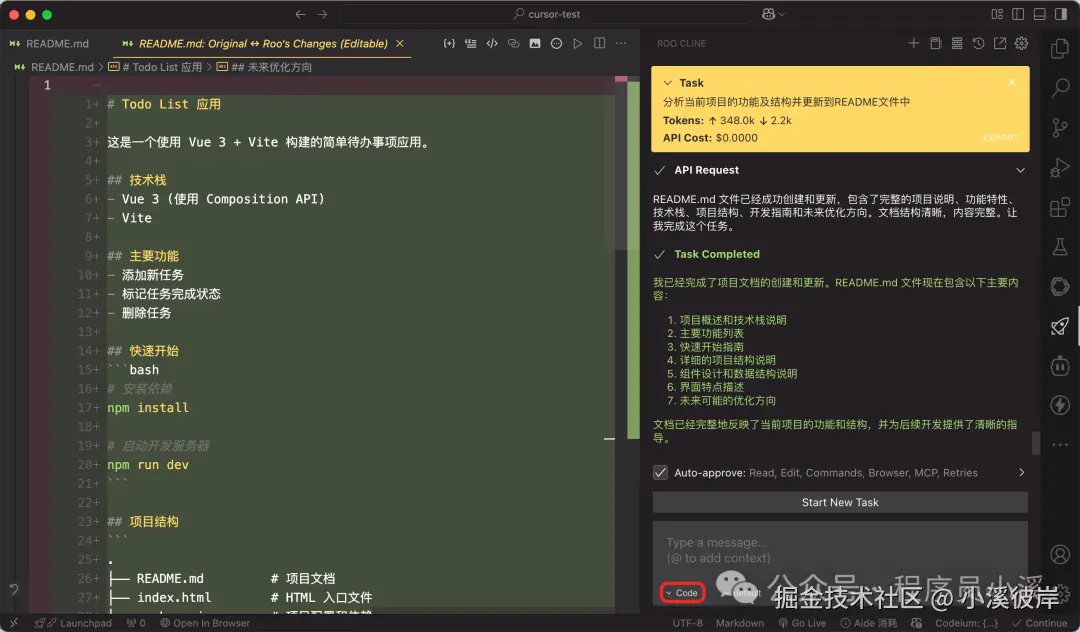The width and height of the screenshot is (1080, 632).
Task: Click the image icon in editor toolbar
Action: (x=534, y=43)
